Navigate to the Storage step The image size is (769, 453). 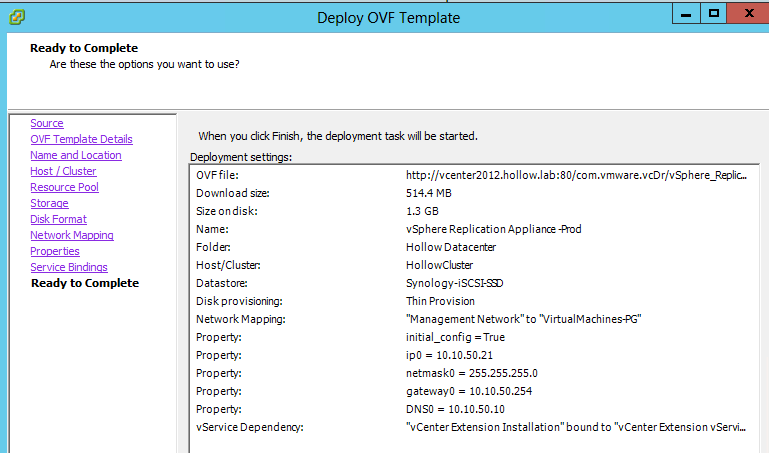click(49, 203)
